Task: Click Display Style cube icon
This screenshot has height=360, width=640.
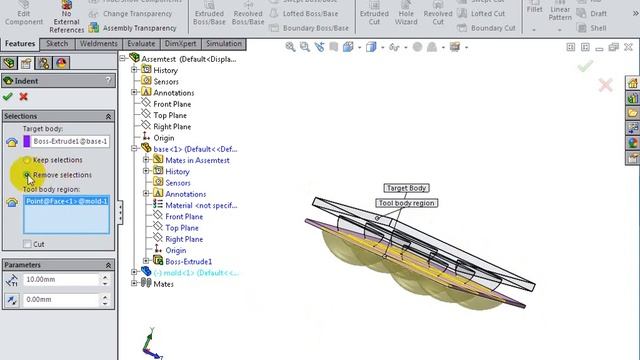Action: [371, 47]
